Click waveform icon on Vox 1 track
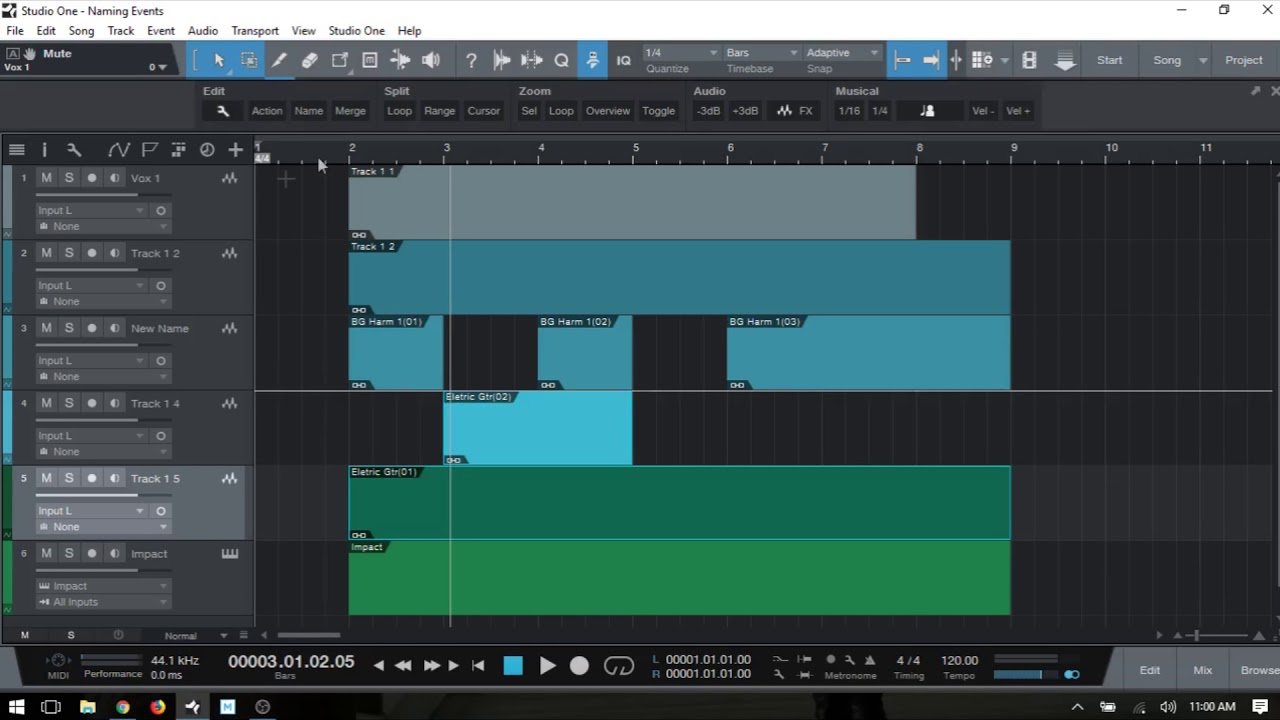 point(230,178)
